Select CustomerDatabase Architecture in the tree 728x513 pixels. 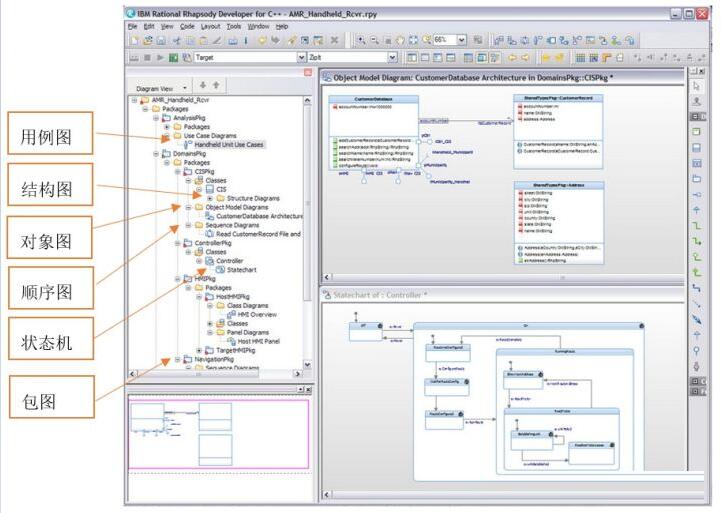[259, 216]
